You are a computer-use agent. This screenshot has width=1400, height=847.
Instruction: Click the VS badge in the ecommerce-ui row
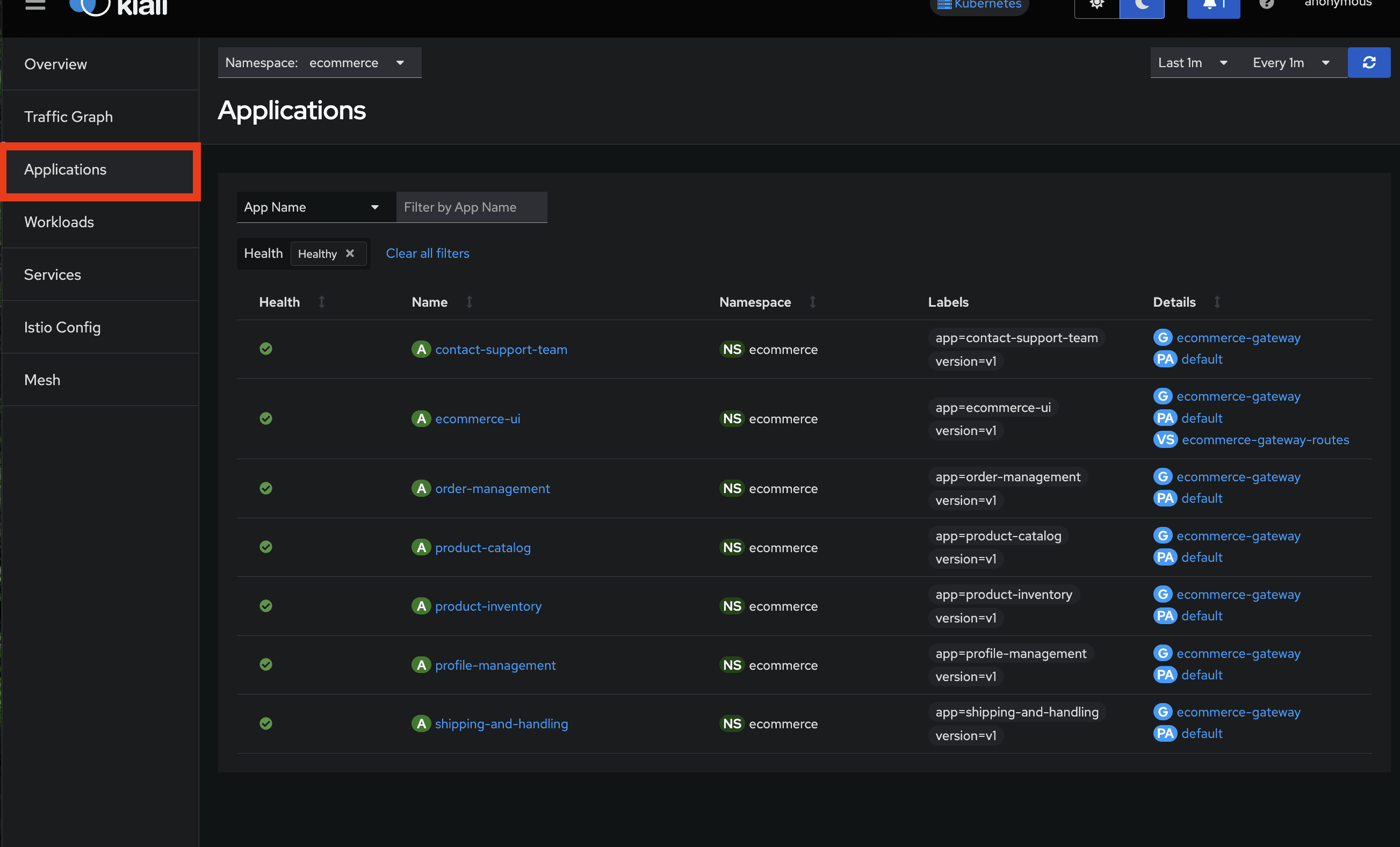tap(1165, 440)
